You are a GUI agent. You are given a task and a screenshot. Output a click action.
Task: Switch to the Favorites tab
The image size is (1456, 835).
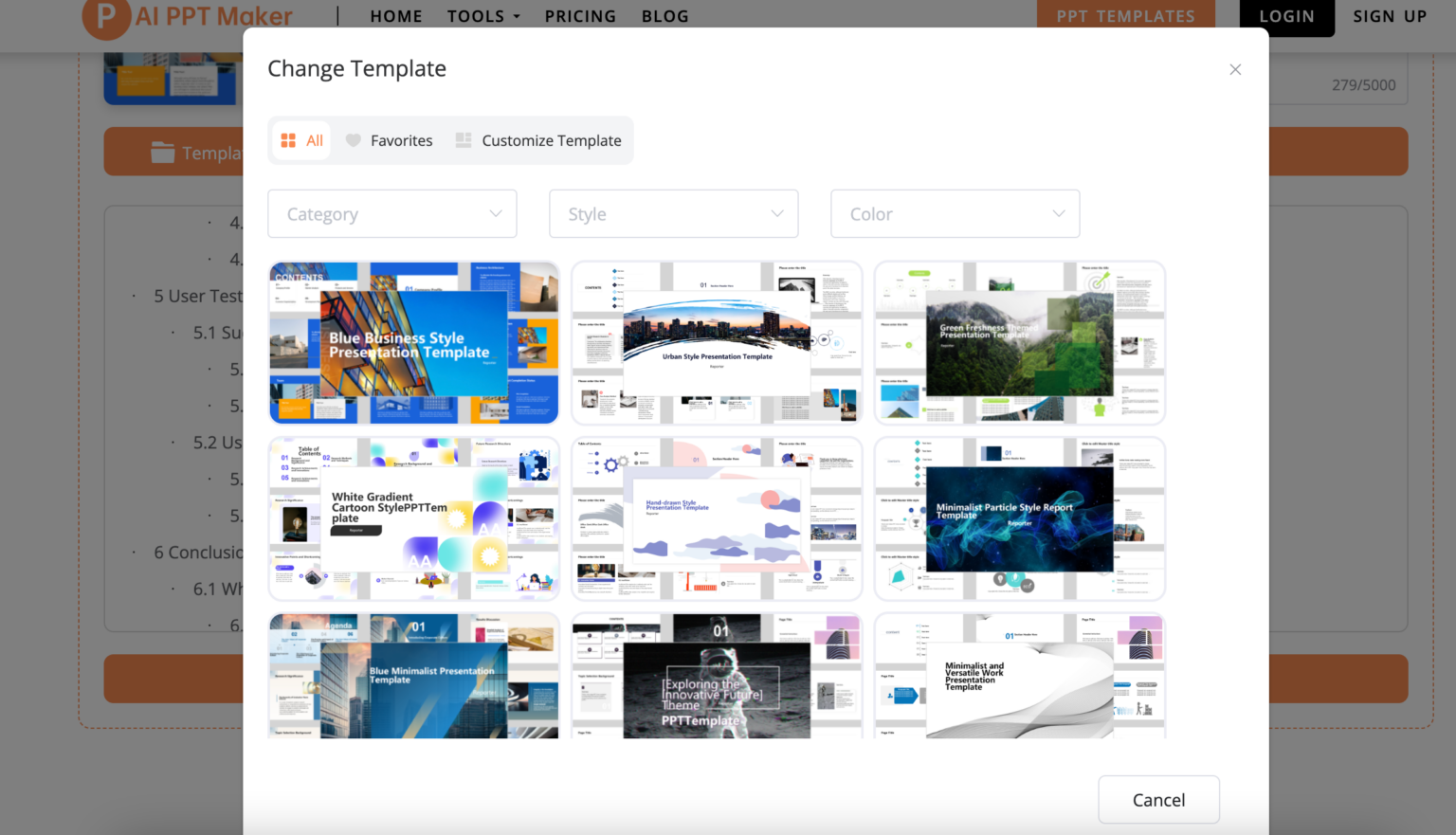coord(401,139)
